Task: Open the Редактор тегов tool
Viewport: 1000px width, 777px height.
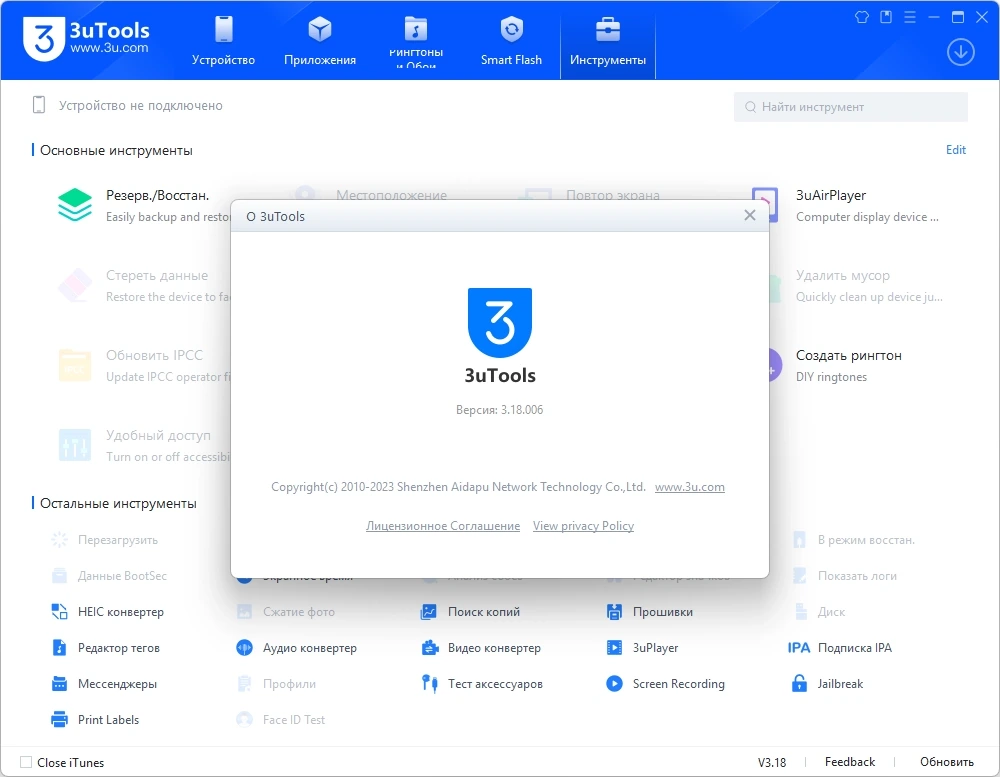Action: [x=105, y=648]
